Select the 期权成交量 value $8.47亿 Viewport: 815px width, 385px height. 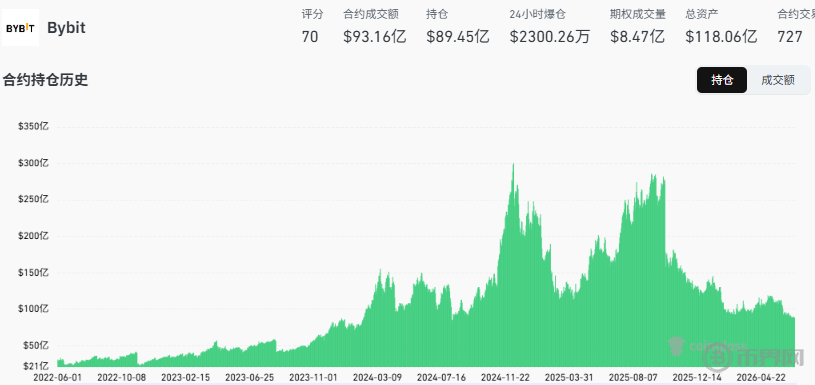[x=637, y=37]
